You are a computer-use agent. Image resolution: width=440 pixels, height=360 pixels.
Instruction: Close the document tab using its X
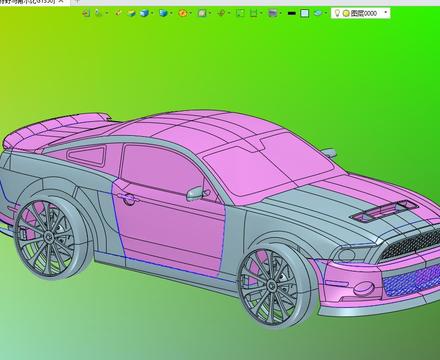(x=61, y=1)
